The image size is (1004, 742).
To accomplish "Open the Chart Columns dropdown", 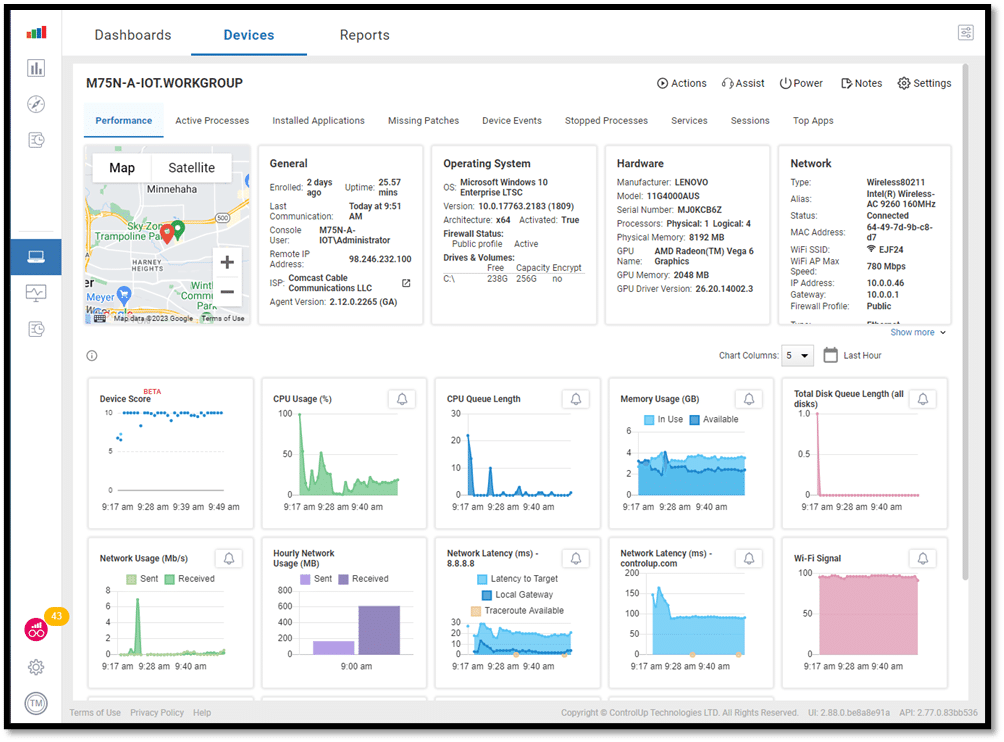I will 797,355.
